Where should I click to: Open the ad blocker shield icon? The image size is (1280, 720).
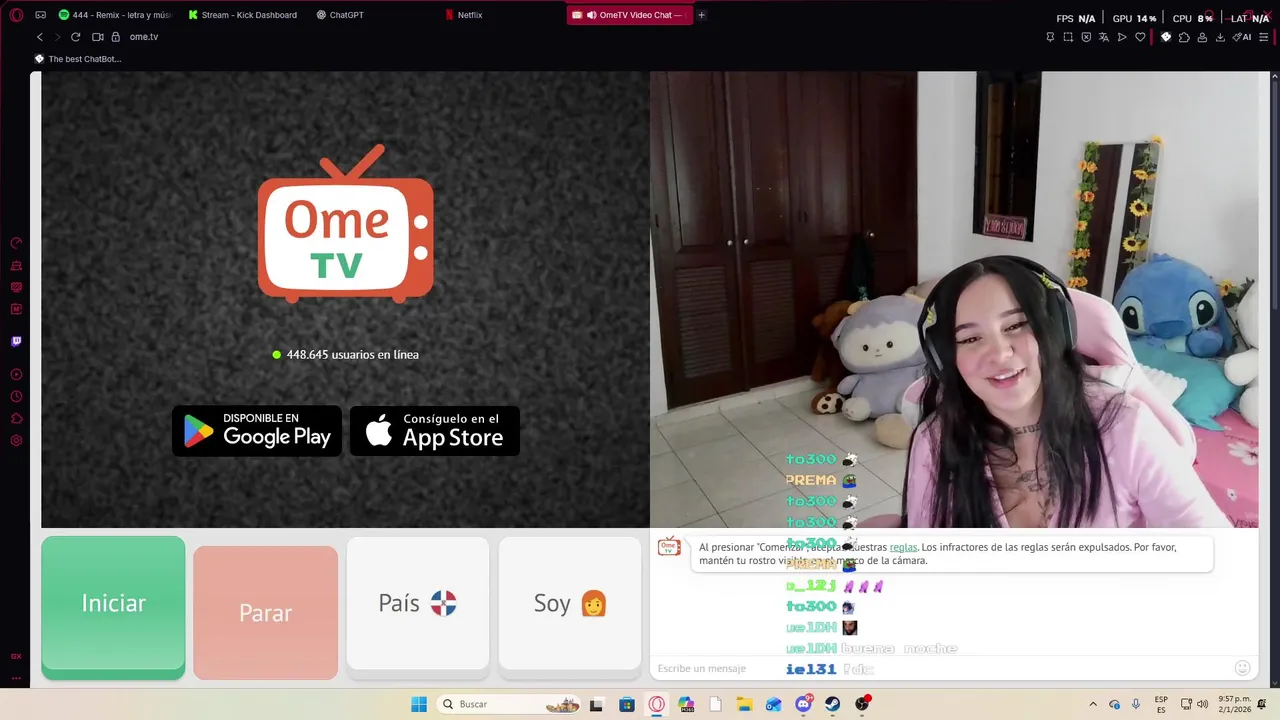[1086, 37]
